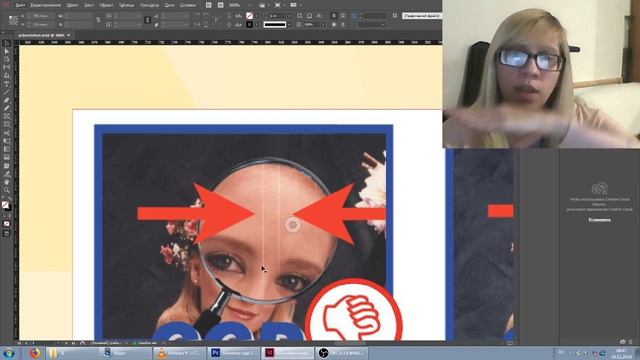
Task: Select the Page tool
Action: [7, 60]
